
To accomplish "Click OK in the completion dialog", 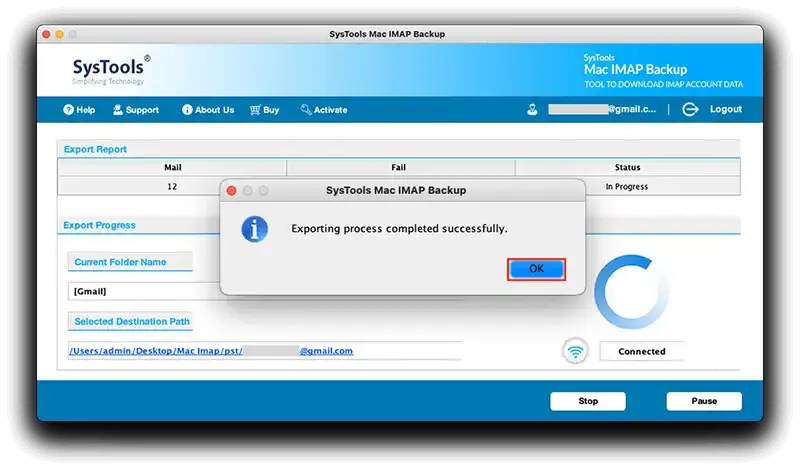I will coord(536,269).
